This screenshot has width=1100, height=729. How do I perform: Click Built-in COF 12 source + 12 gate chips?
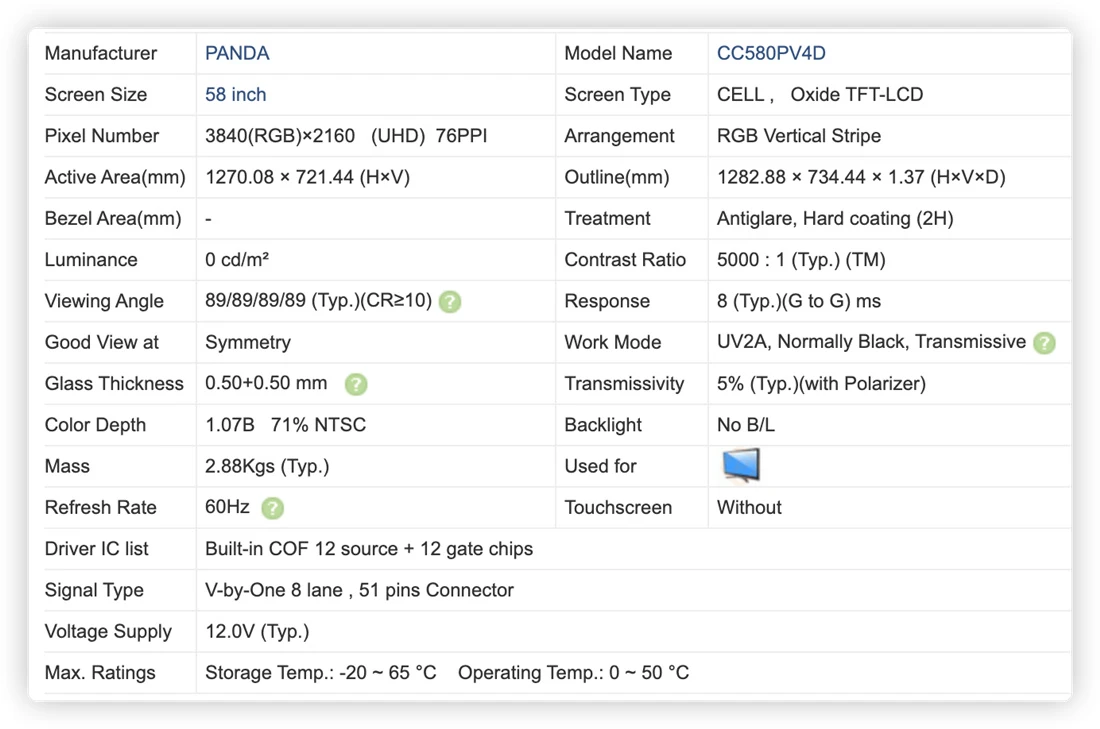[x=369, y=549]
